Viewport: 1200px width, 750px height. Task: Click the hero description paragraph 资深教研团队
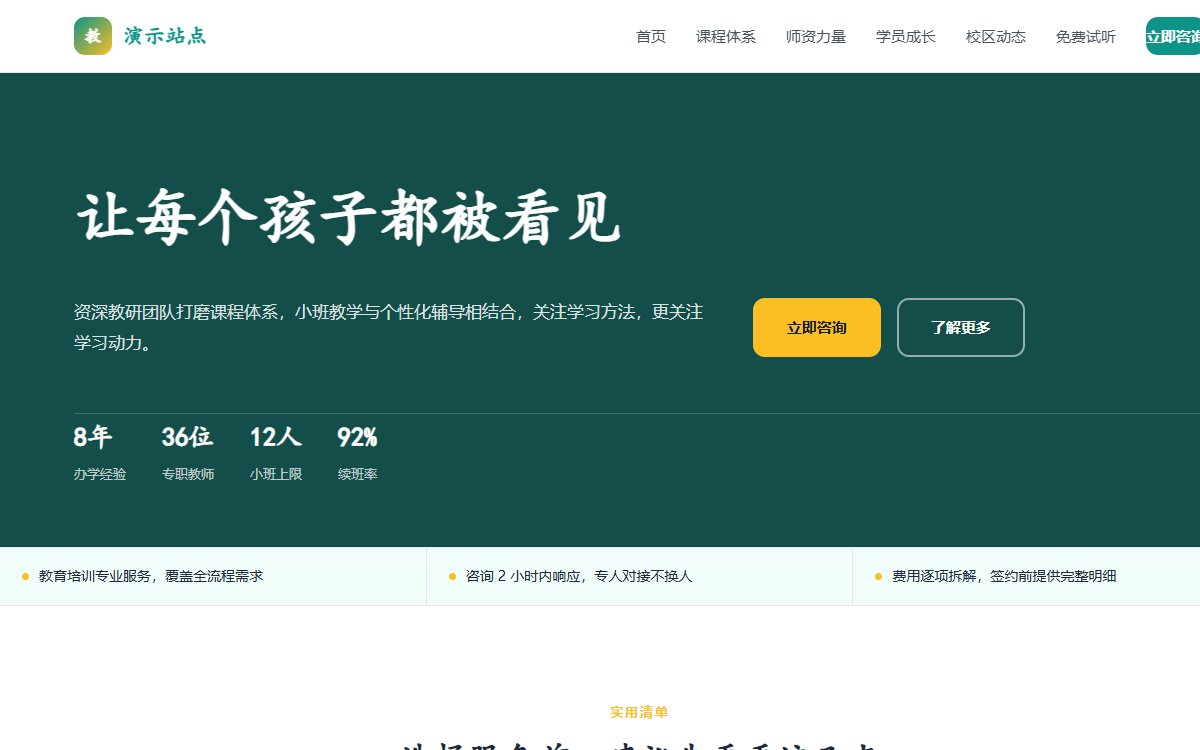[389, 327]
